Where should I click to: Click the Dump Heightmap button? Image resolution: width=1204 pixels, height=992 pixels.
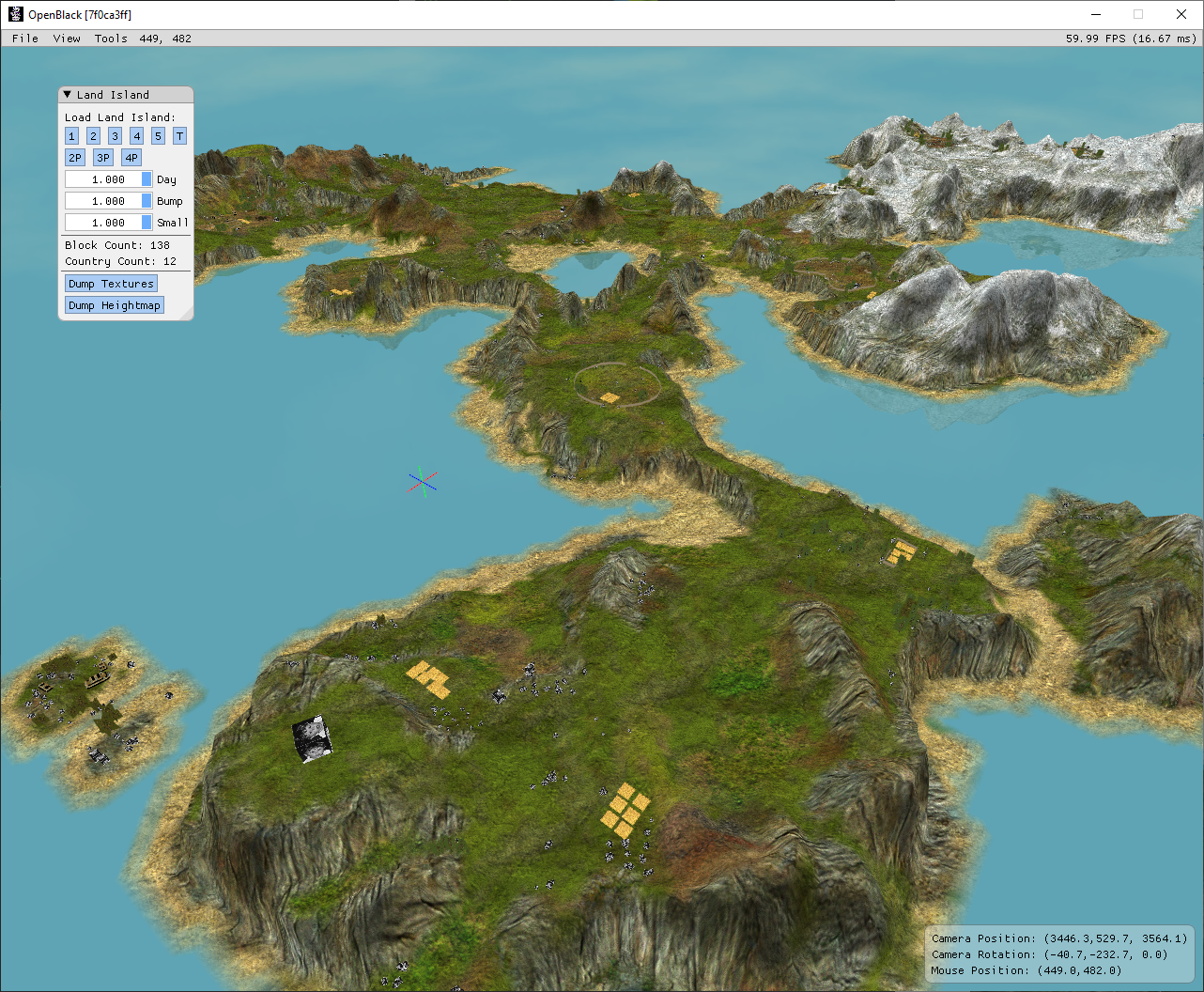click(115, 305)
